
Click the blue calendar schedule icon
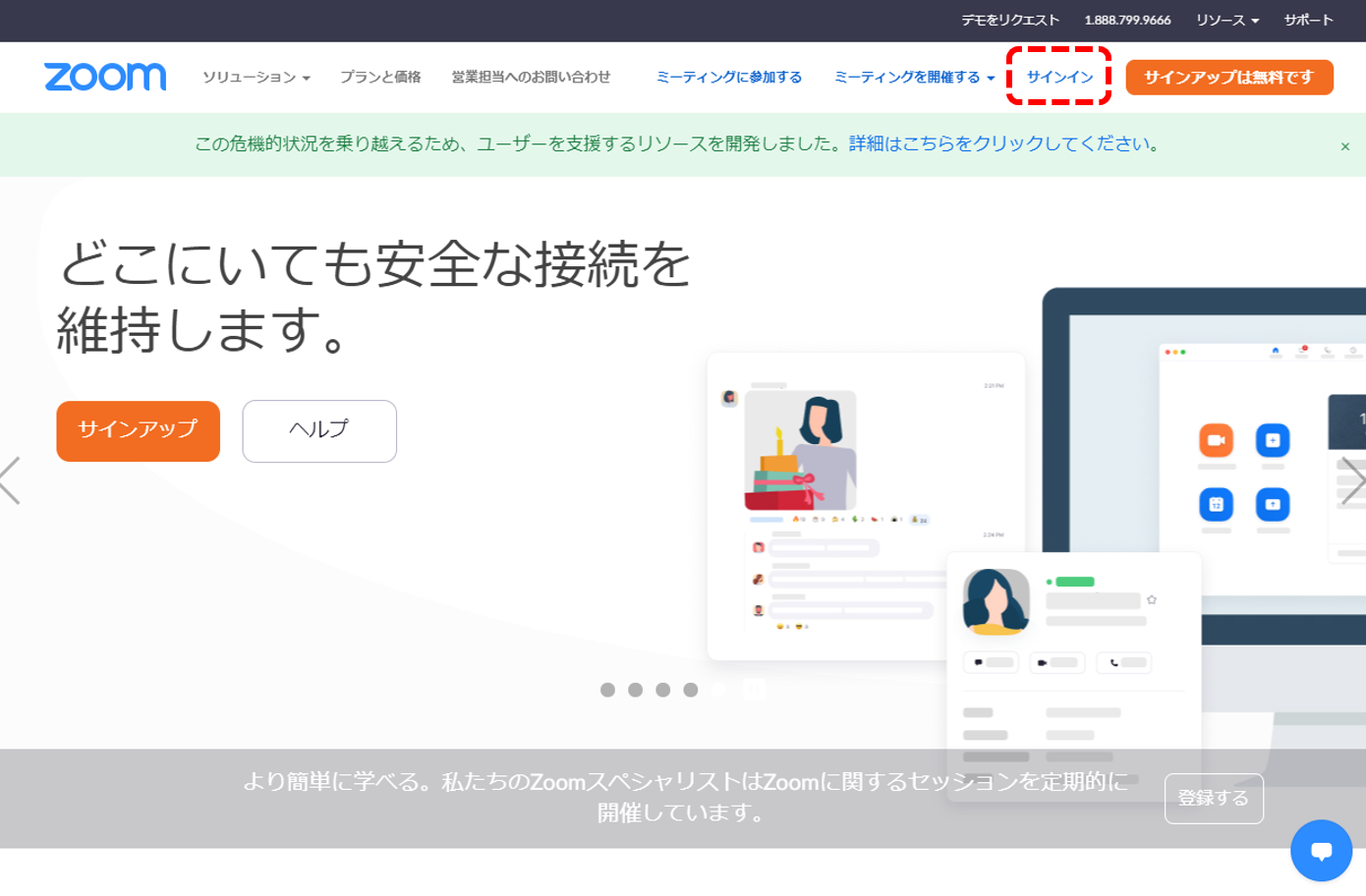click(x=1216, y=504)
